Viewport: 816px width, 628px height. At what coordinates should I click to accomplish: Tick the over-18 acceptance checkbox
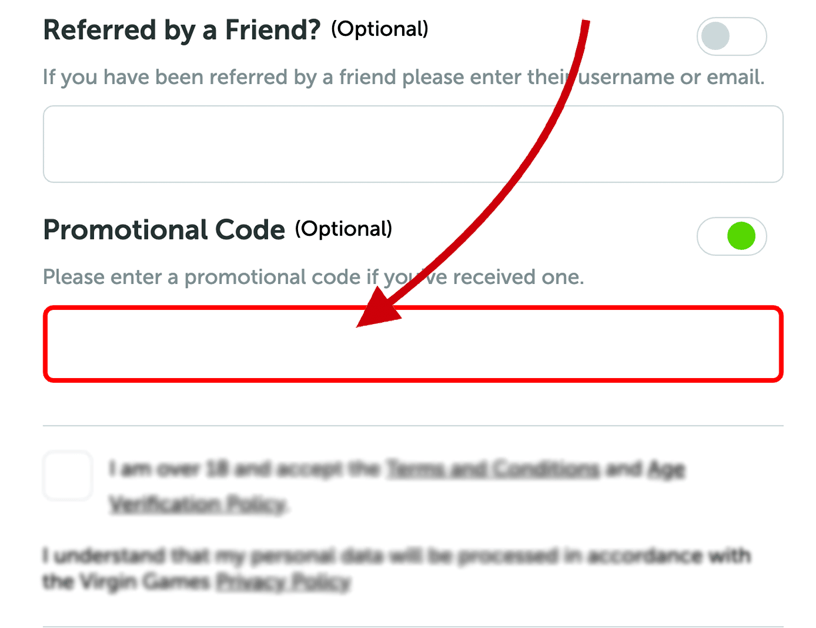(x=68, y=475)
